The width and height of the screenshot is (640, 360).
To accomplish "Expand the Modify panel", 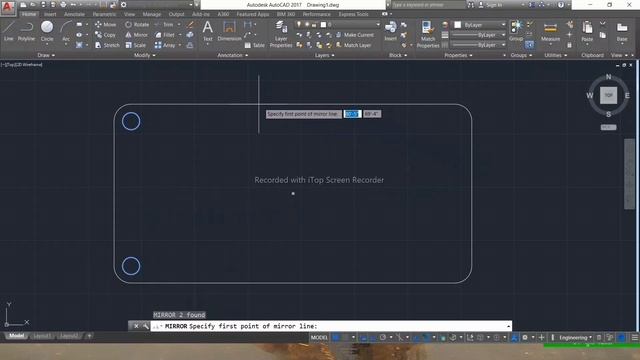I will point(144,55).
